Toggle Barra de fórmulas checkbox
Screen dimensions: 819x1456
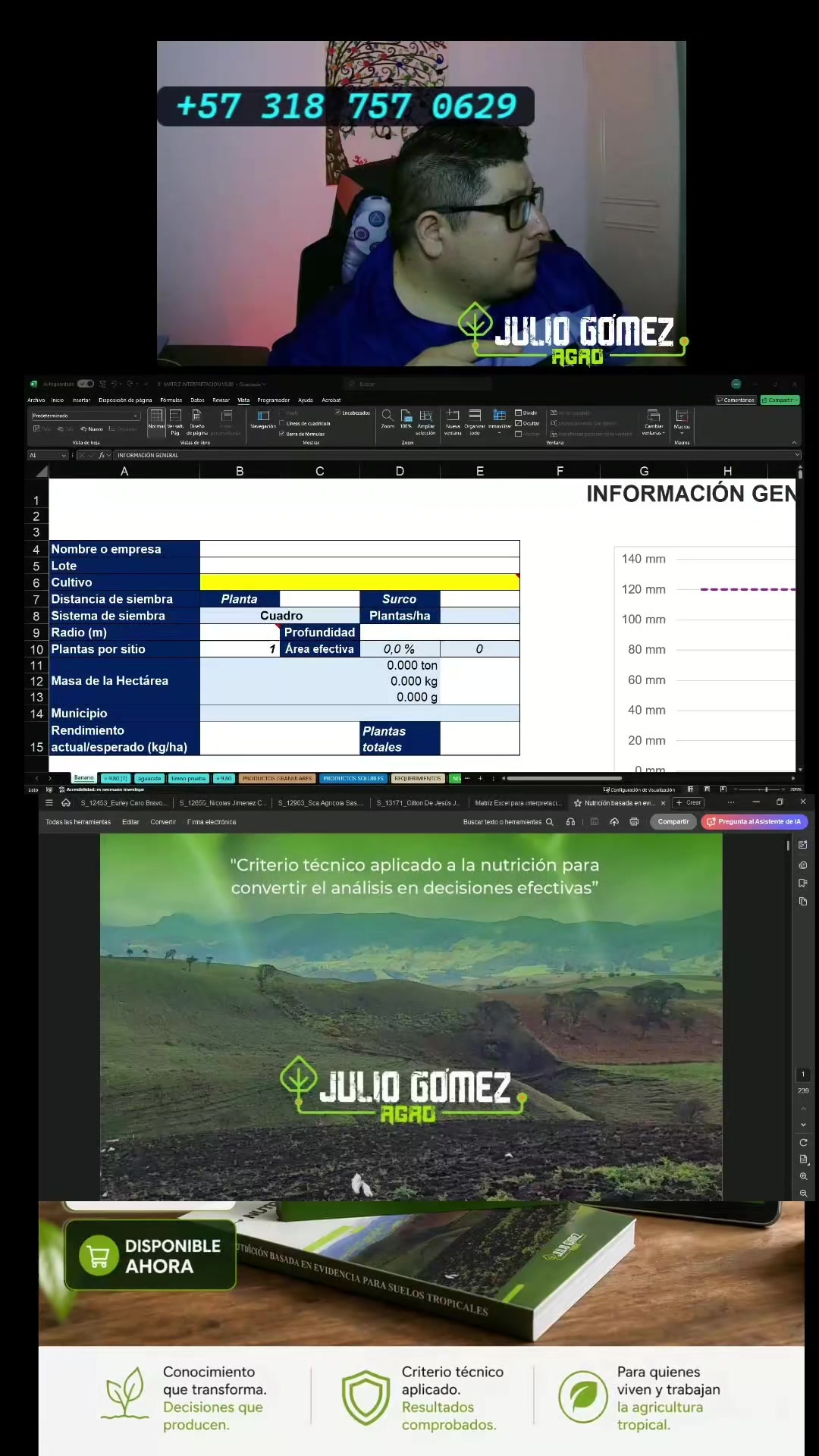(x=282, y=434)
